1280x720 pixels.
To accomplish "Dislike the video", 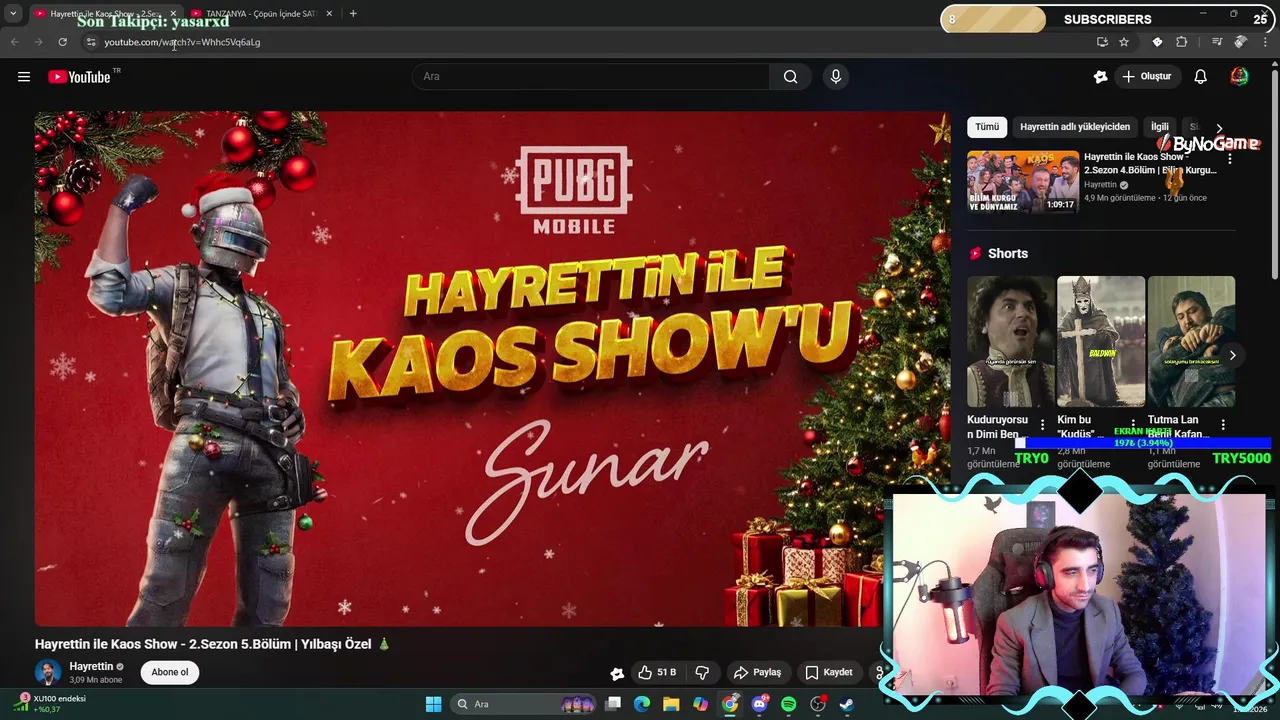I will [703, 672].
